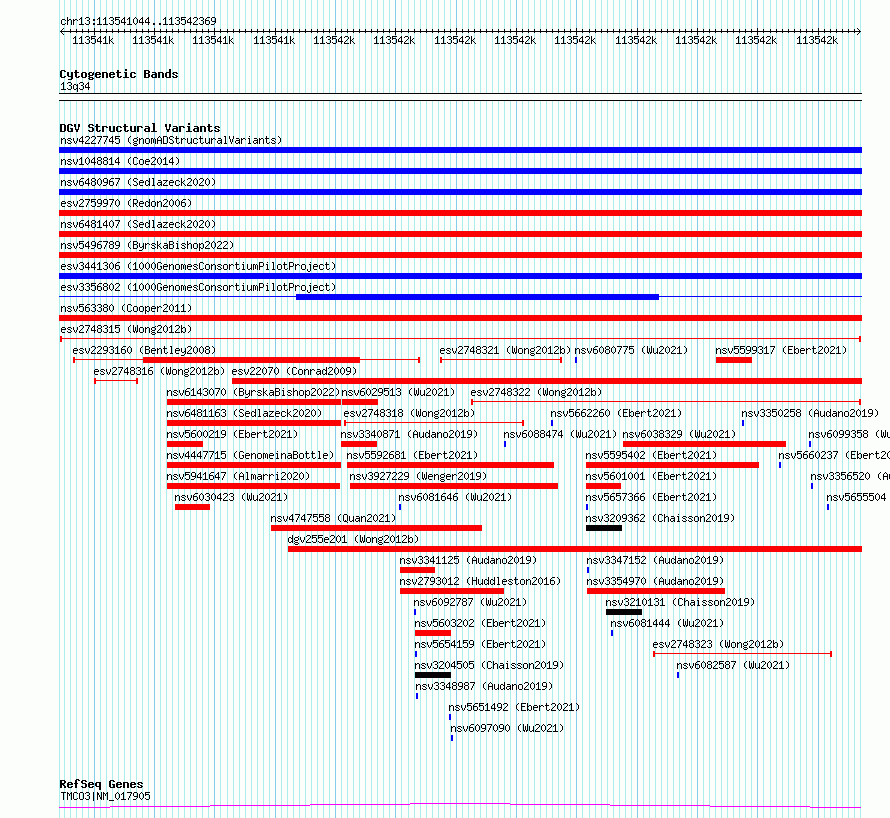Select the thick blue bar under esv3356802
The image size is (890, 818).
click(x=477, y=297)
